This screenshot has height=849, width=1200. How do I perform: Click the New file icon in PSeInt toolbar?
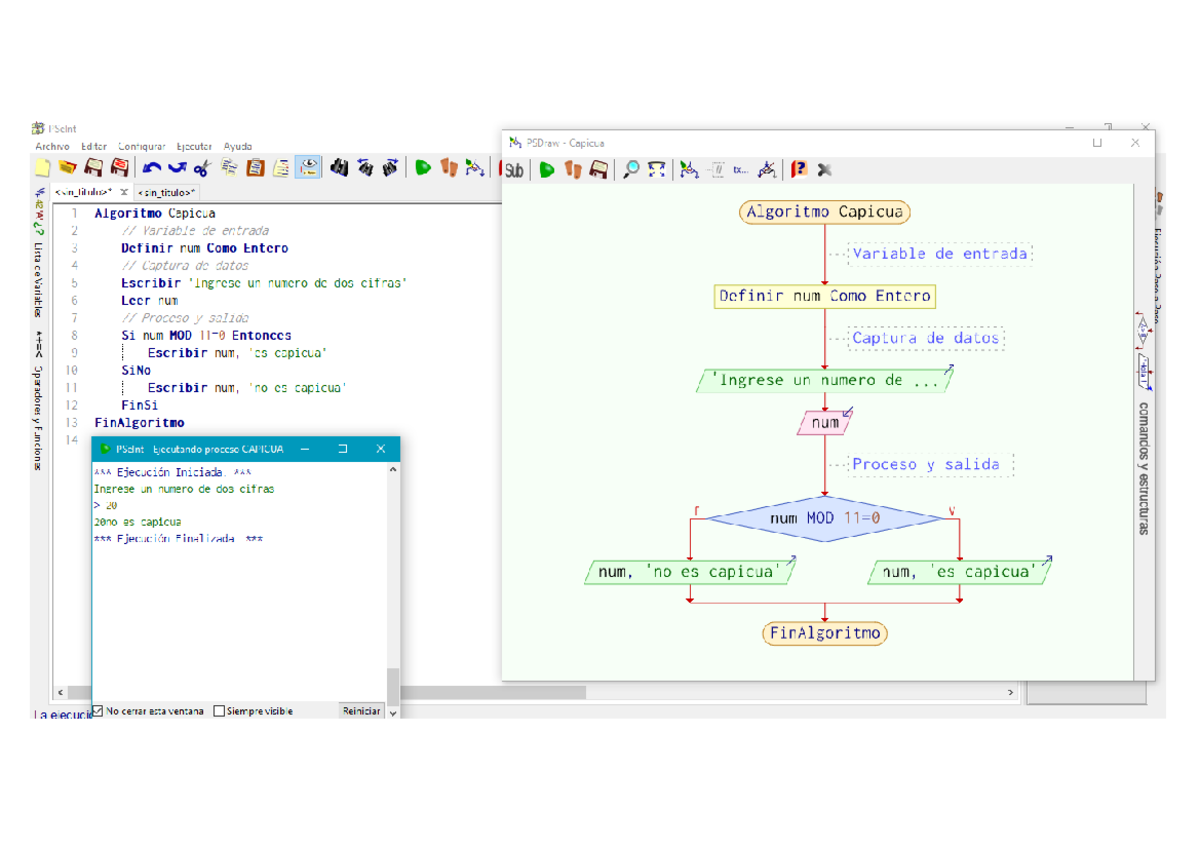pyautogui.click(x=42, y=168)
